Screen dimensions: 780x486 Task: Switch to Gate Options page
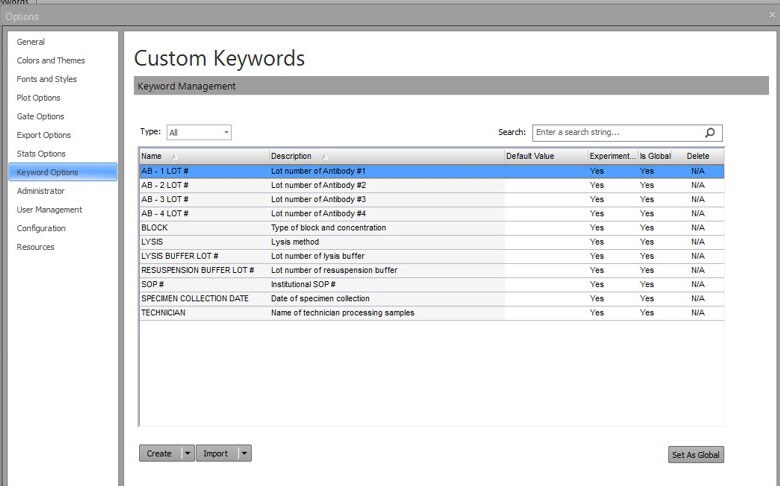(x=41, y=117)
